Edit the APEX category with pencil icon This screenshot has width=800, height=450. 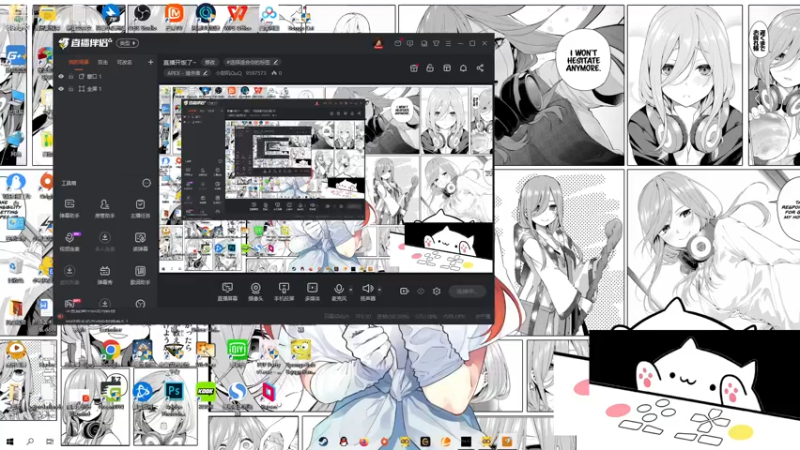click(x=205, y=73)
